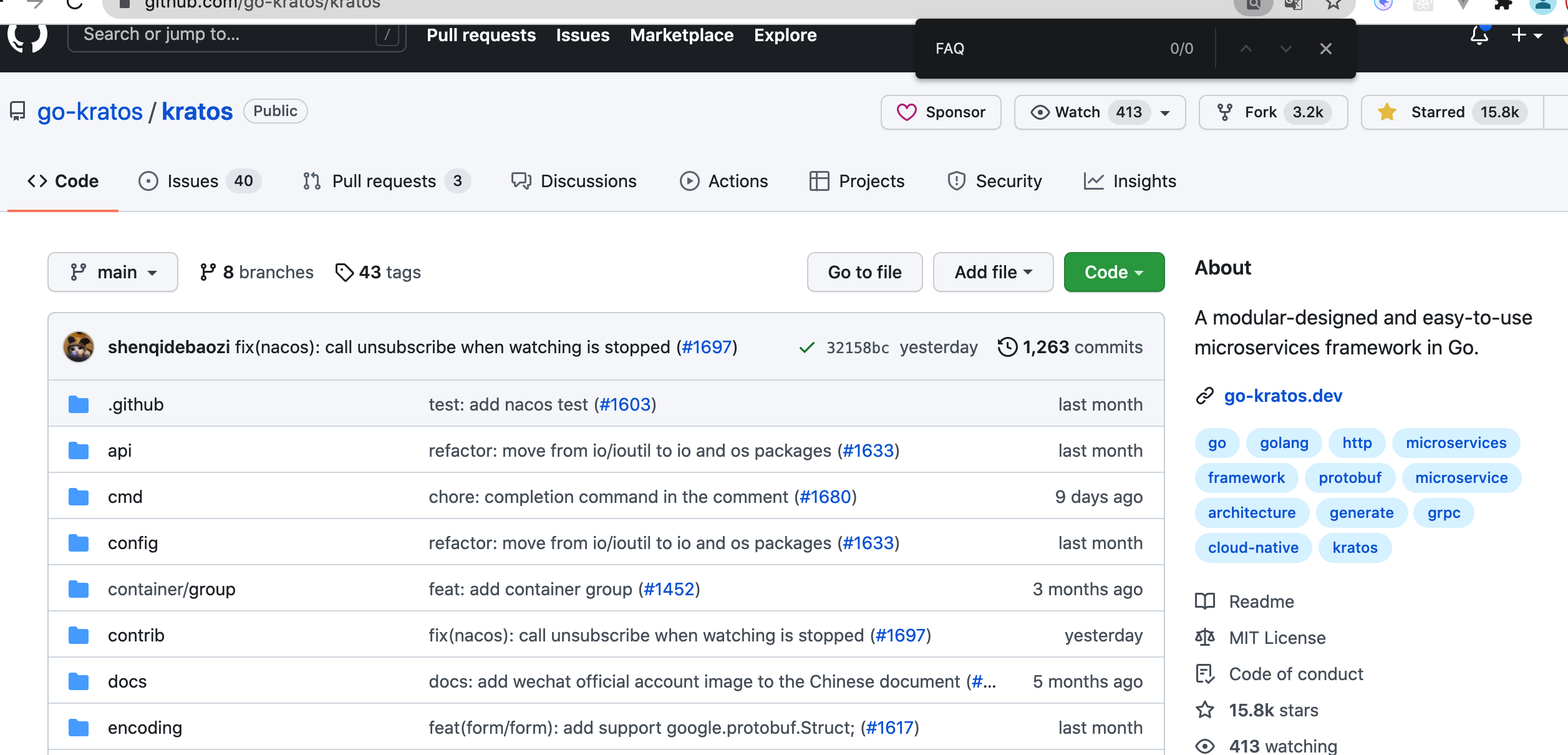
Task: Click the clock icon next to 1,263 commits
Action: (x=1007, y=347)
